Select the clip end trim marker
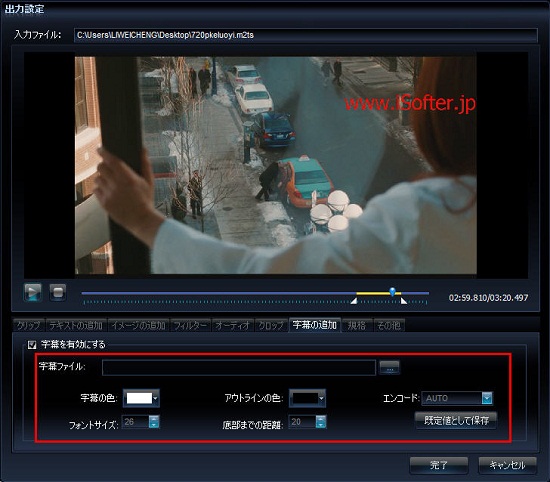The height and width of the screenshot is (482, 550). coord(404,301)
